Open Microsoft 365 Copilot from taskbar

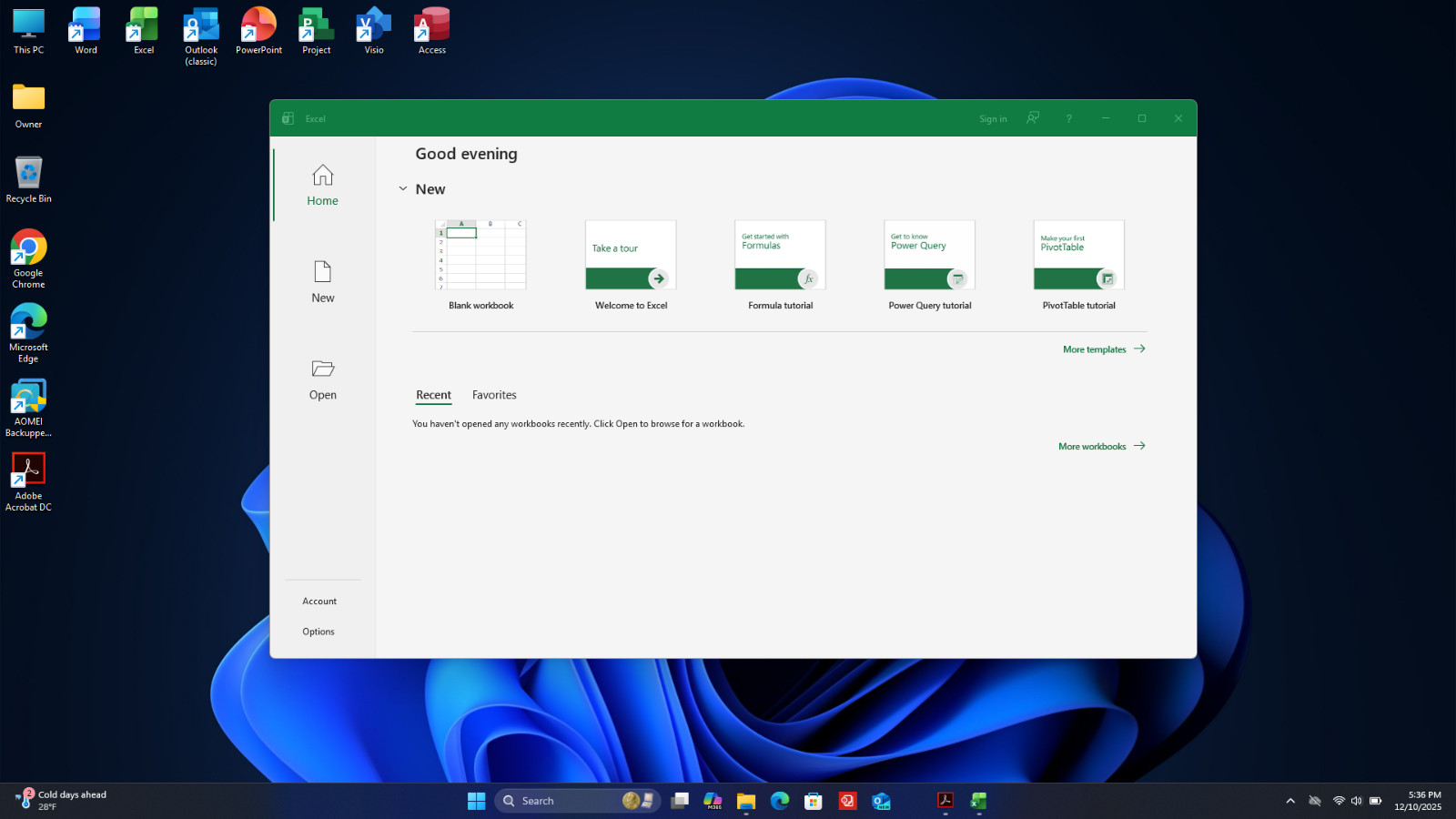(x=713, y=801)
